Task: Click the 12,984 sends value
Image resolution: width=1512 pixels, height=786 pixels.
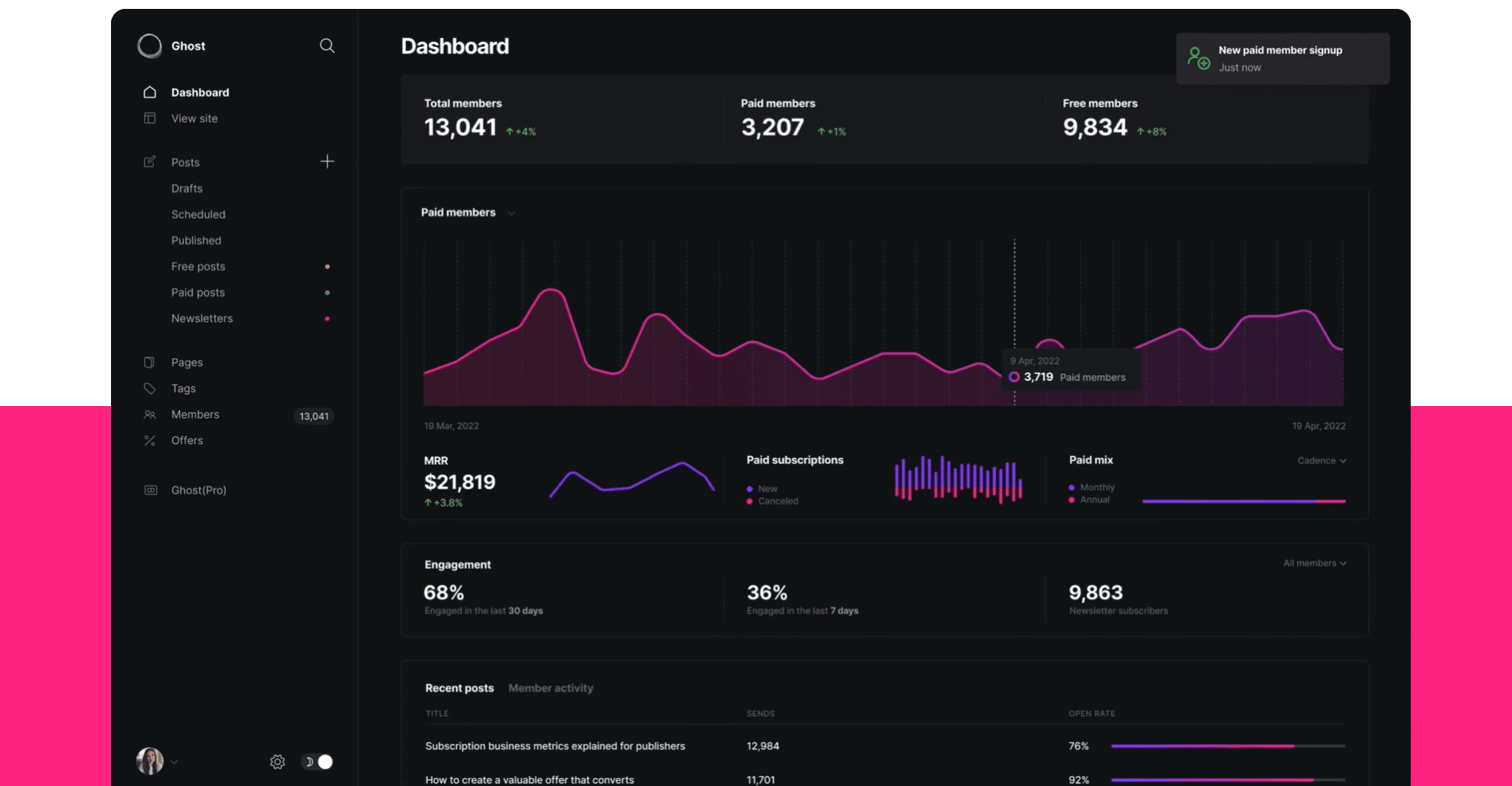Action: pos(762,745)
